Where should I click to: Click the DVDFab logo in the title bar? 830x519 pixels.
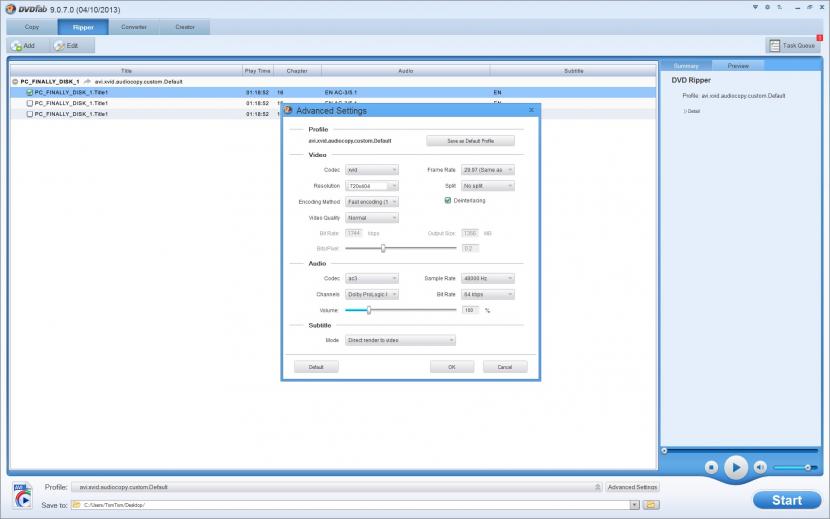[11, 9]
